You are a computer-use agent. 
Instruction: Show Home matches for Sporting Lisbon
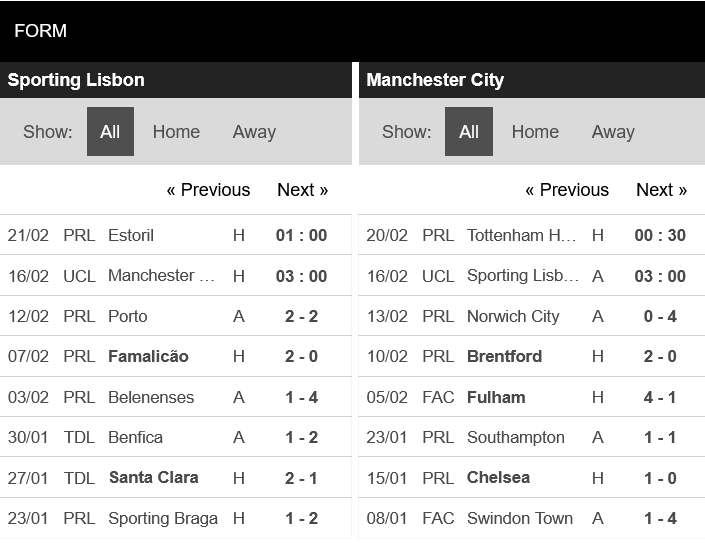coord(176,132)
